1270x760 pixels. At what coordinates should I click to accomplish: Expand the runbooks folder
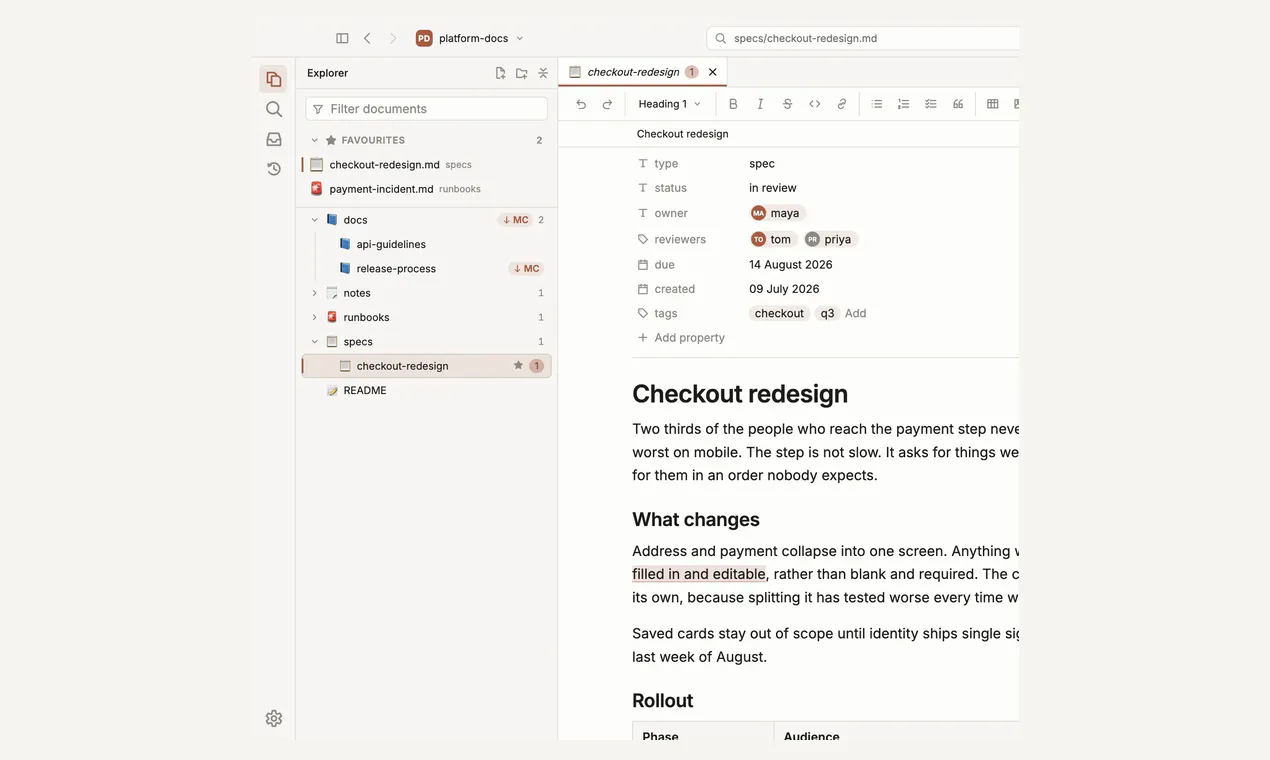click(314, 317)
